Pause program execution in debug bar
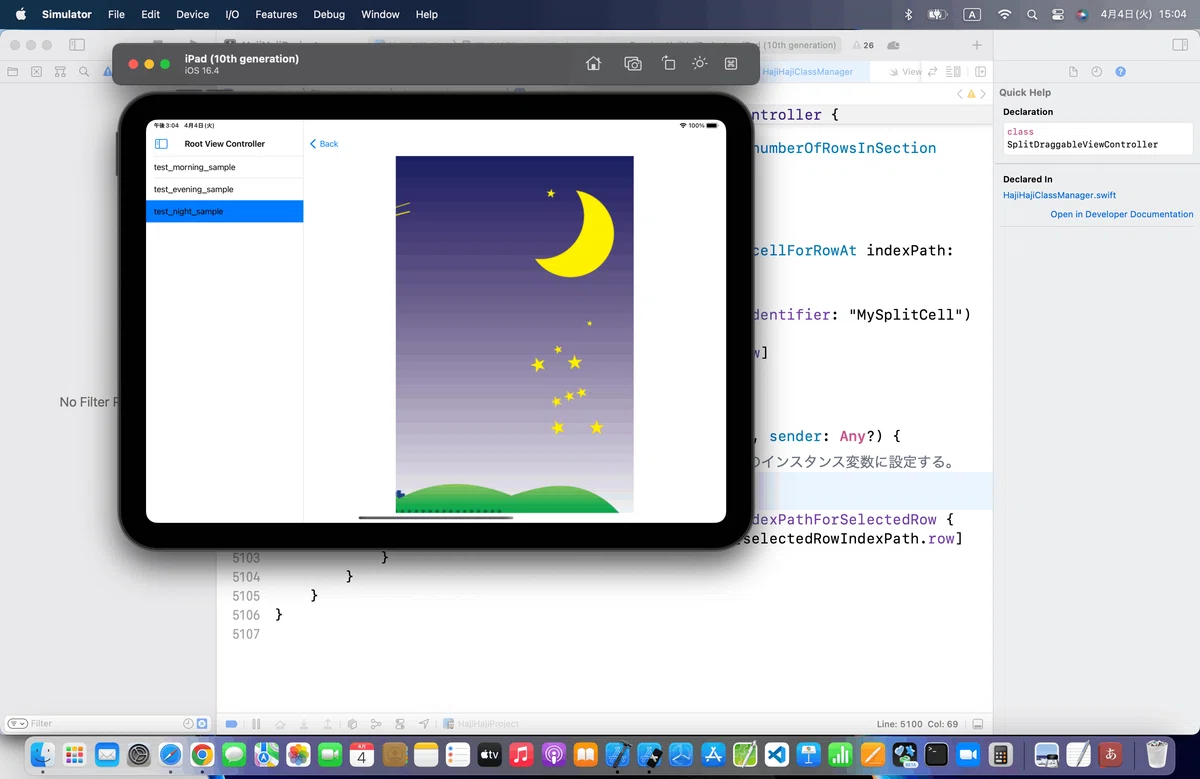The image size is (1200, 779). pos(256,724)
